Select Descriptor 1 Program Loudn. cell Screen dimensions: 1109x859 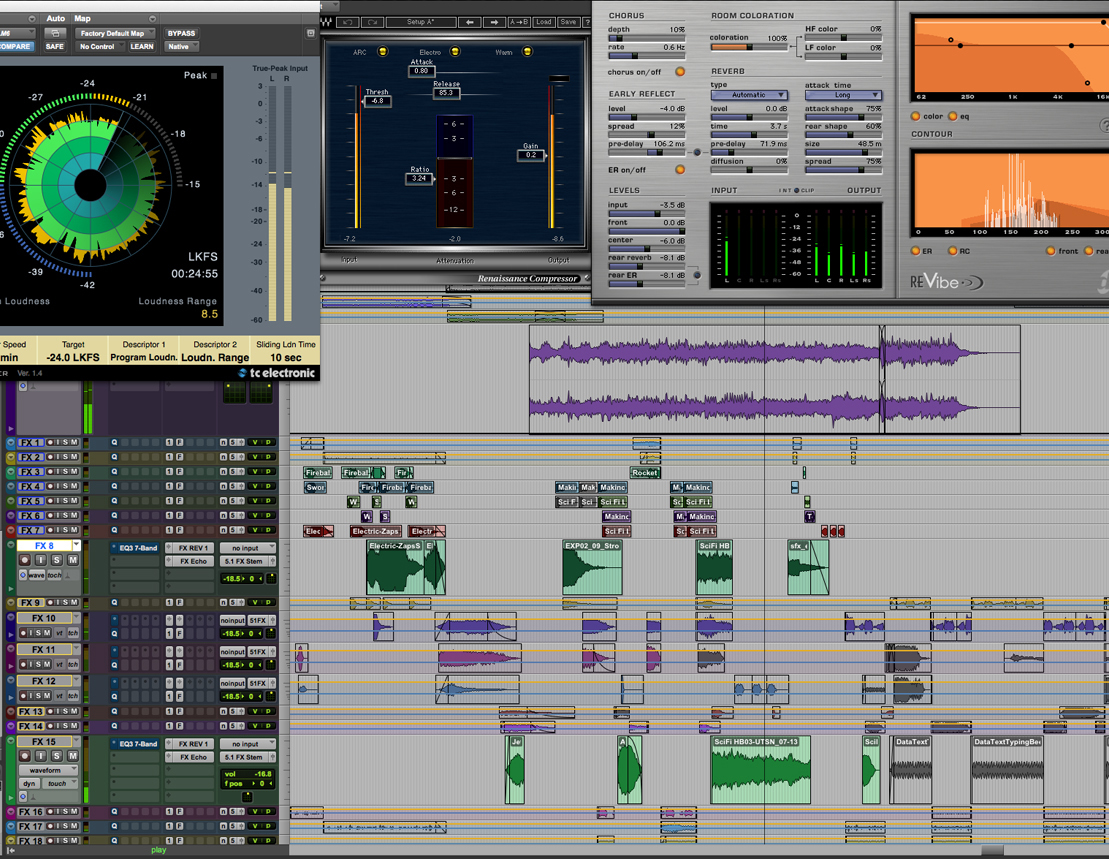pos(144,351)
